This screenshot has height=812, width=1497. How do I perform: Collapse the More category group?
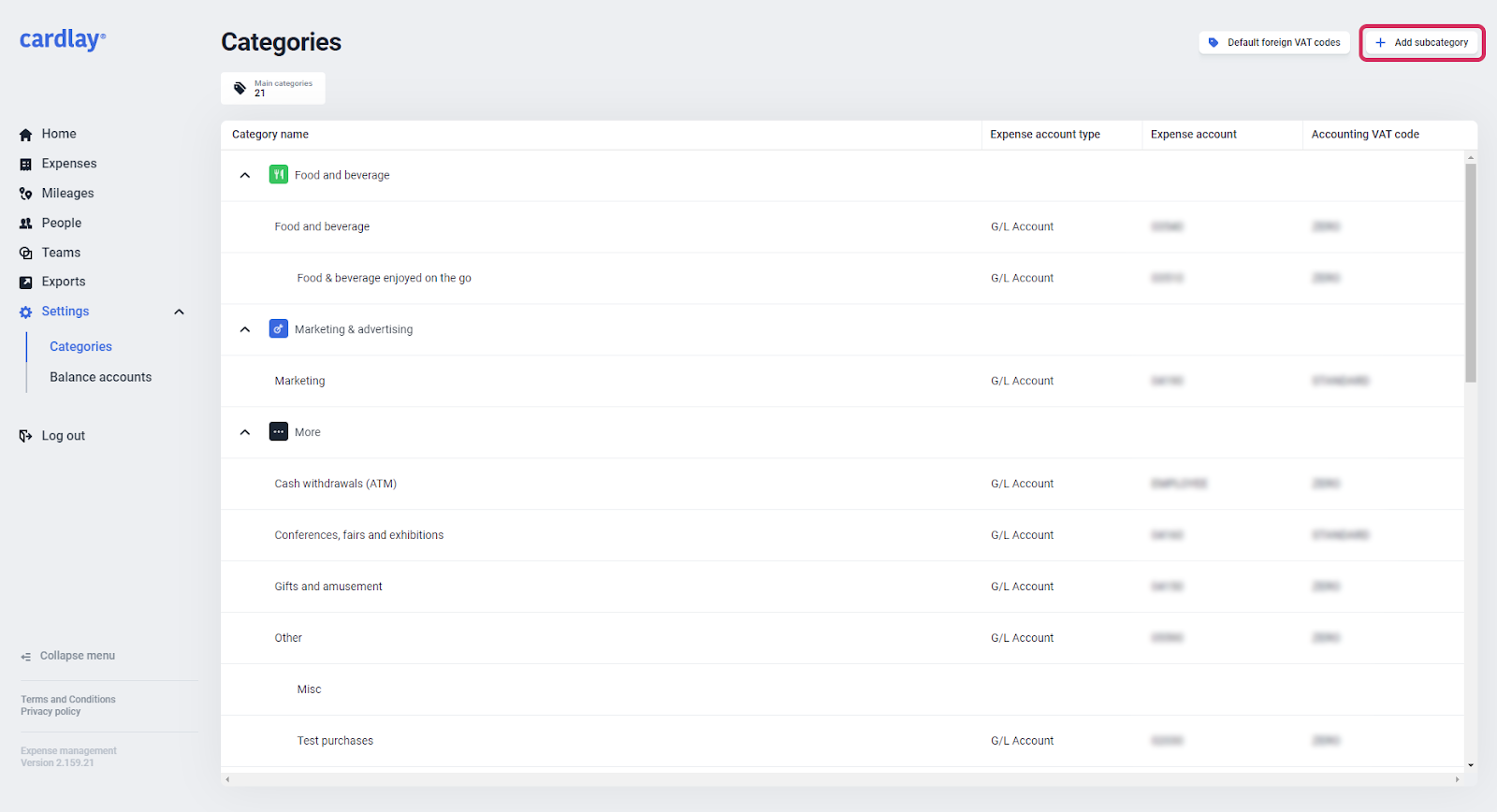pyautogui.click(x=245, y=432)
